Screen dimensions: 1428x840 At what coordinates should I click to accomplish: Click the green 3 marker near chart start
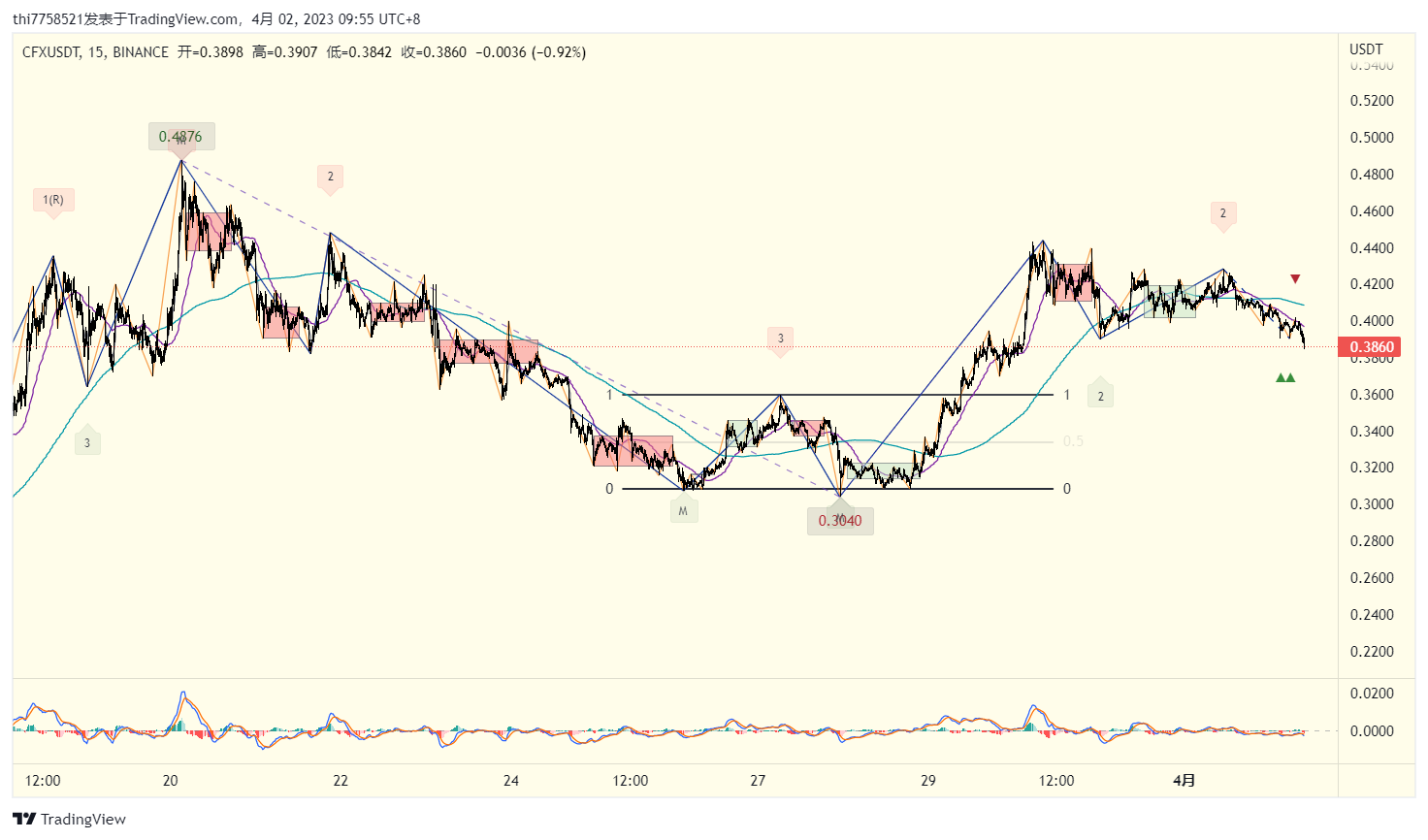pos(87,442)
